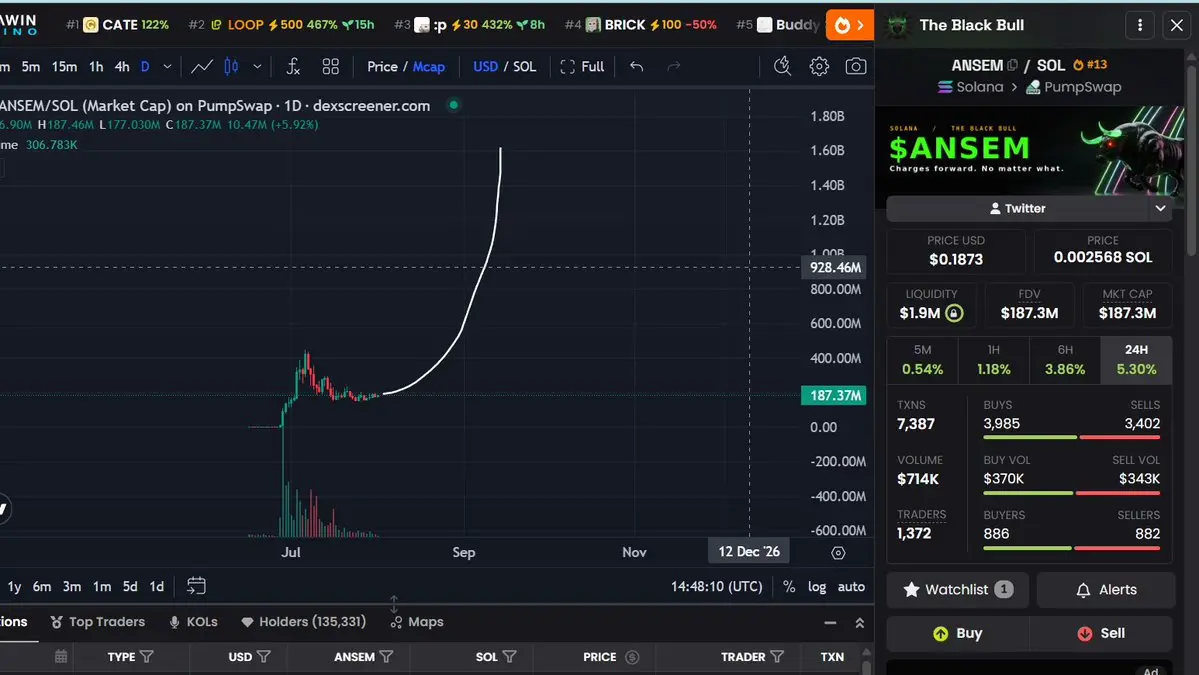Toggle log scale on the chart
Image resolution: width=1199 pixels, height=675 pixels.
pos(817,586)
